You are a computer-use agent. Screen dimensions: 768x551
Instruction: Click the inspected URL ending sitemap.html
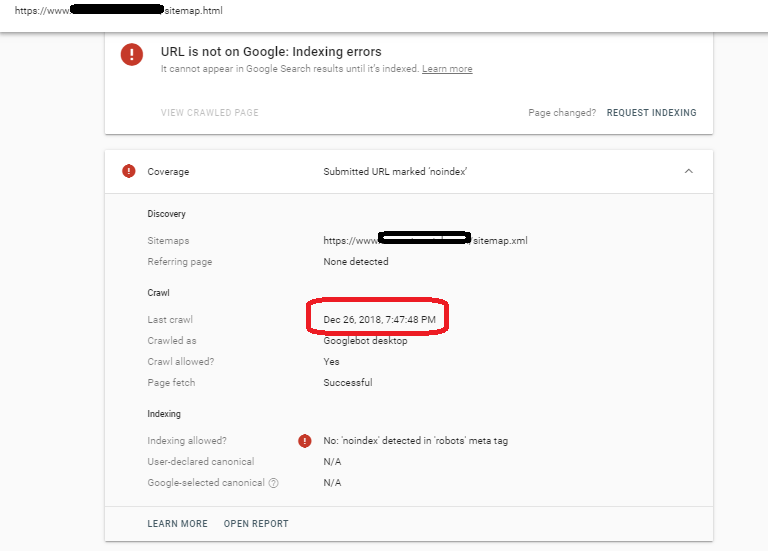click(x=119, y=10)
